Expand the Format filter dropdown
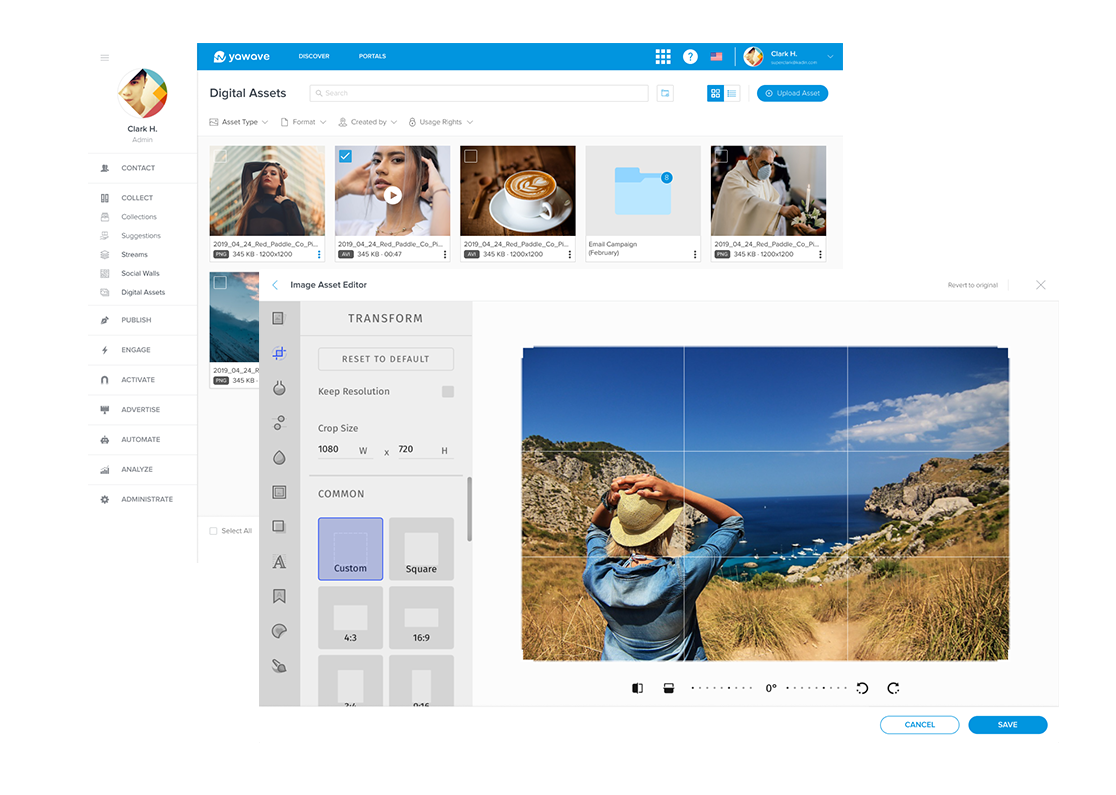 pyautogui.click(x=304, y=122)
